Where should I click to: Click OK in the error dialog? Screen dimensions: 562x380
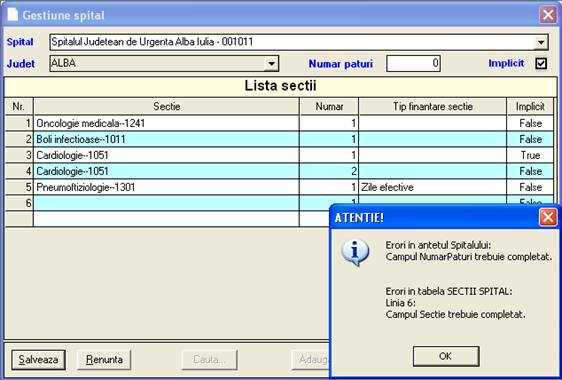[446, 356]
